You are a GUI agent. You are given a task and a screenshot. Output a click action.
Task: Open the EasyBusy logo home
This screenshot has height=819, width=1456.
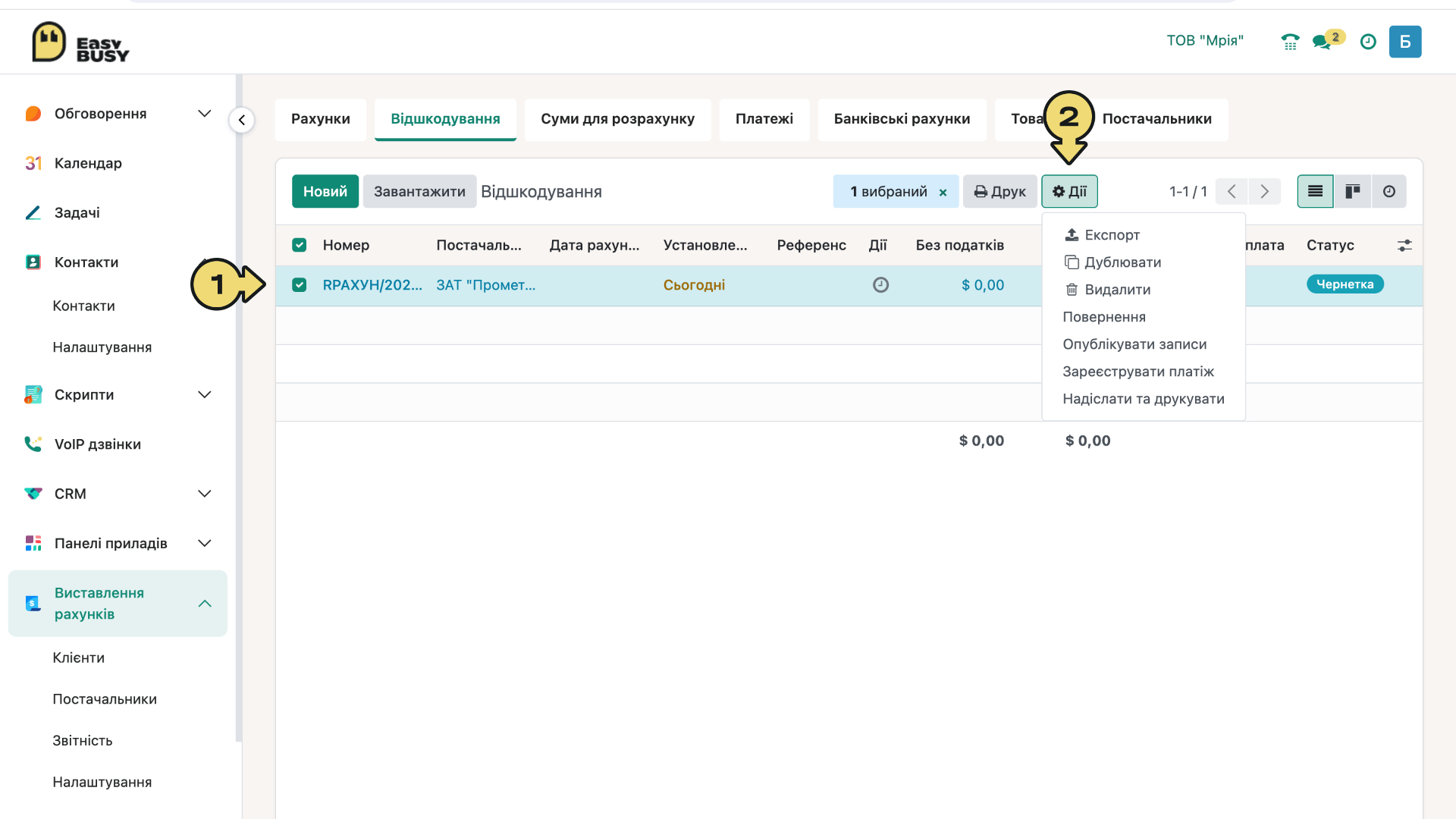[80, 42]
